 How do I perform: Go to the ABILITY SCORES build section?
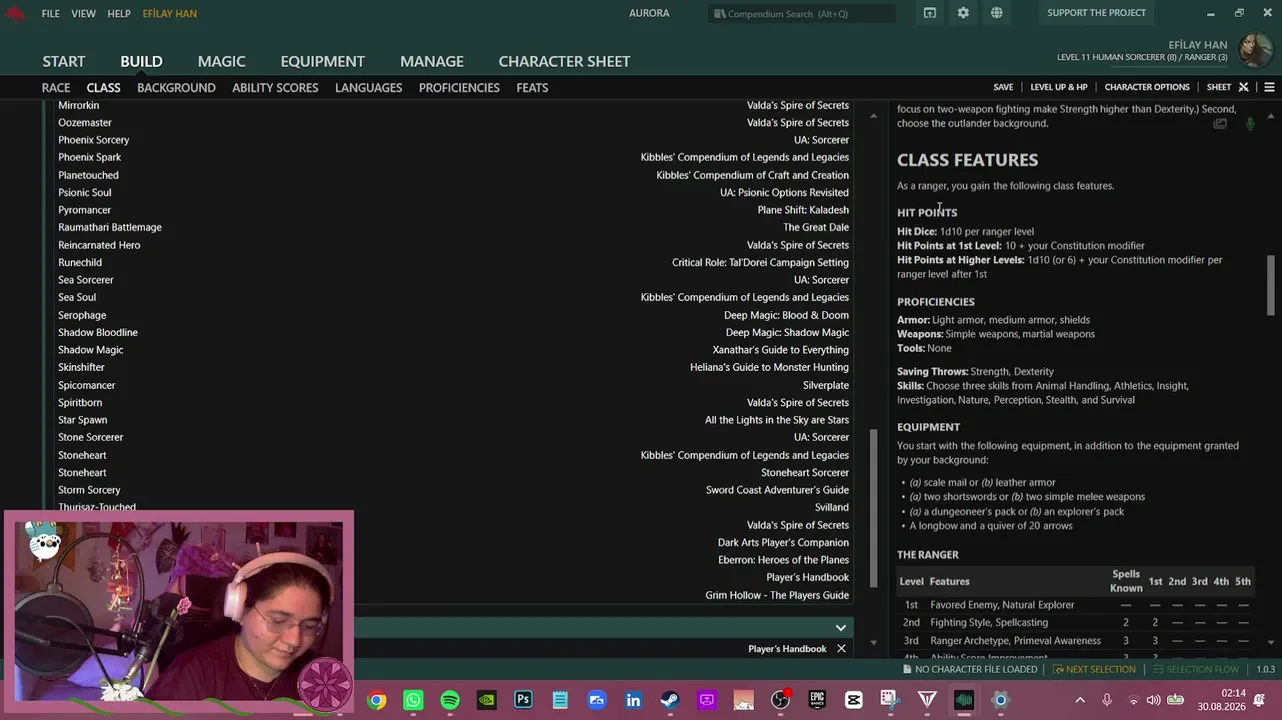point(275,88)
